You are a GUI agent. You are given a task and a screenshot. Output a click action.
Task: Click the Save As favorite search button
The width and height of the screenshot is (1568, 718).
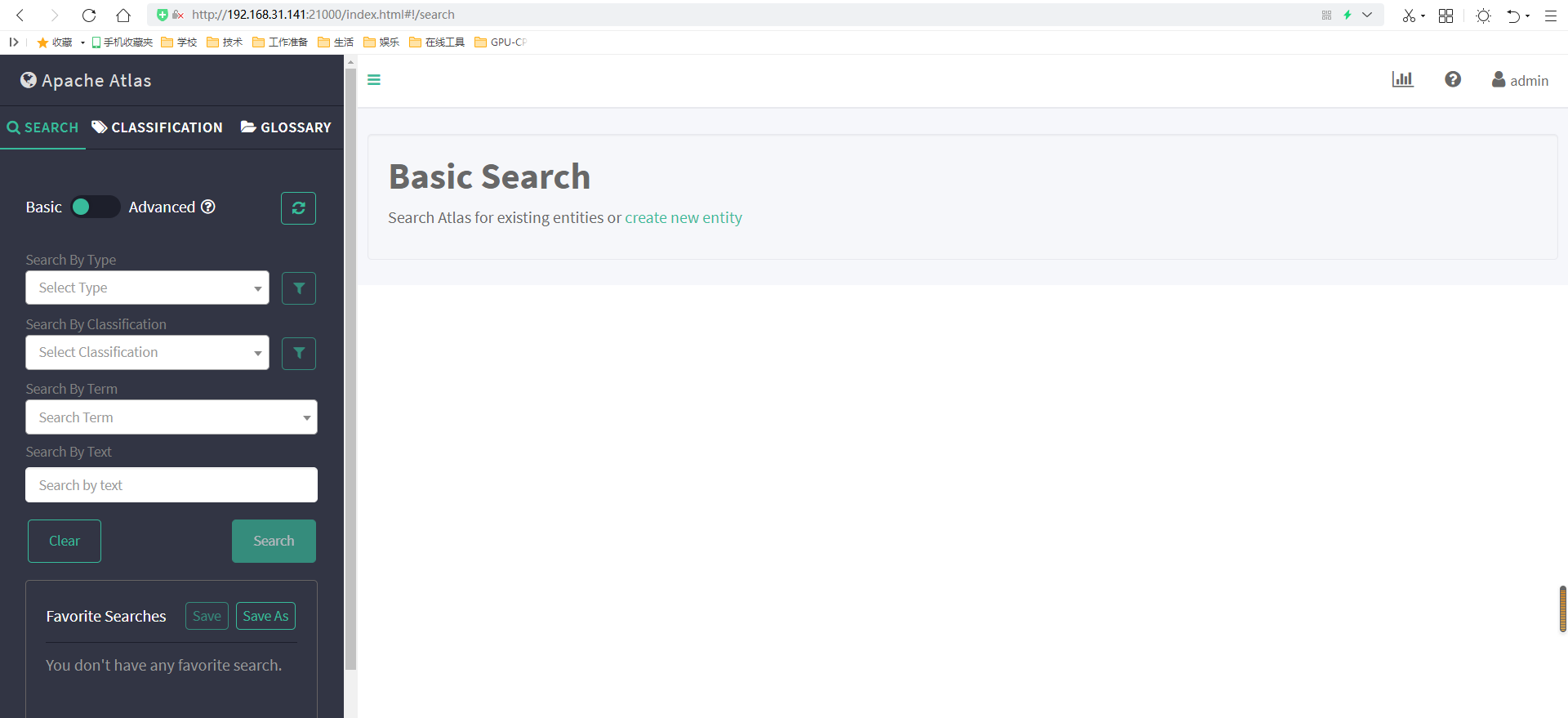tap(265, 616)
